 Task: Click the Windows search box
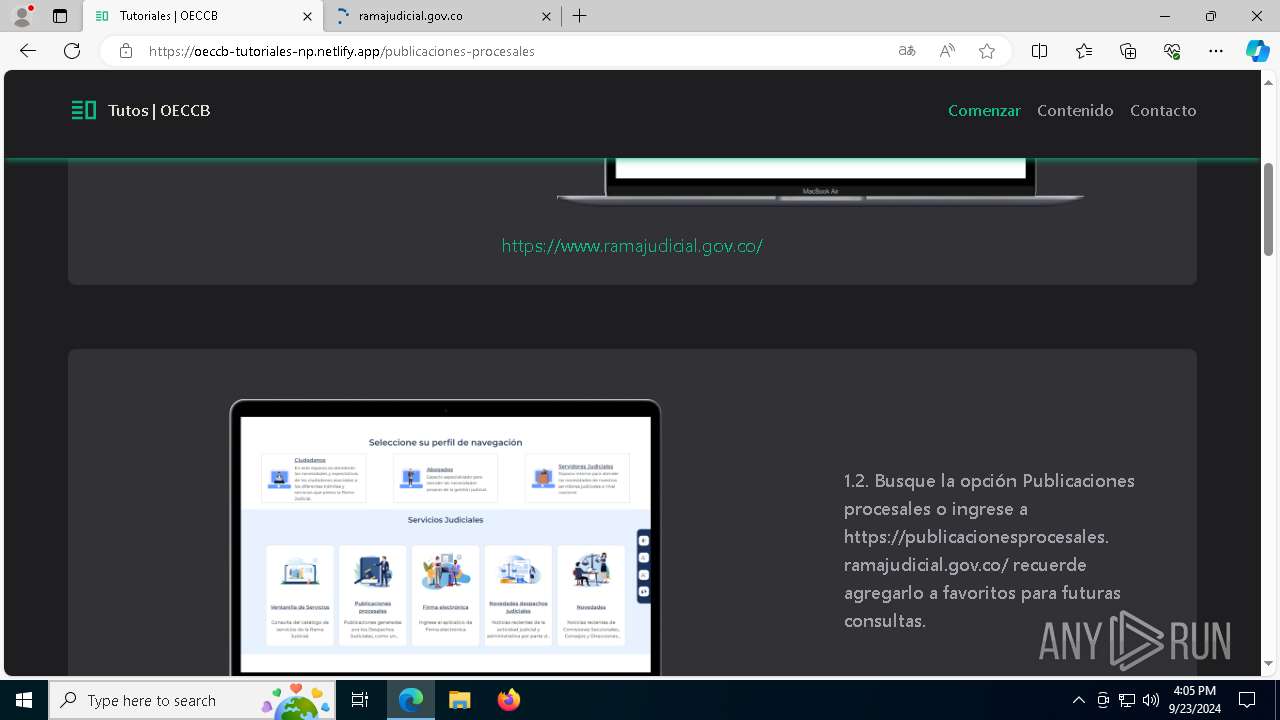pyautogui.click(x=193, y=700)
